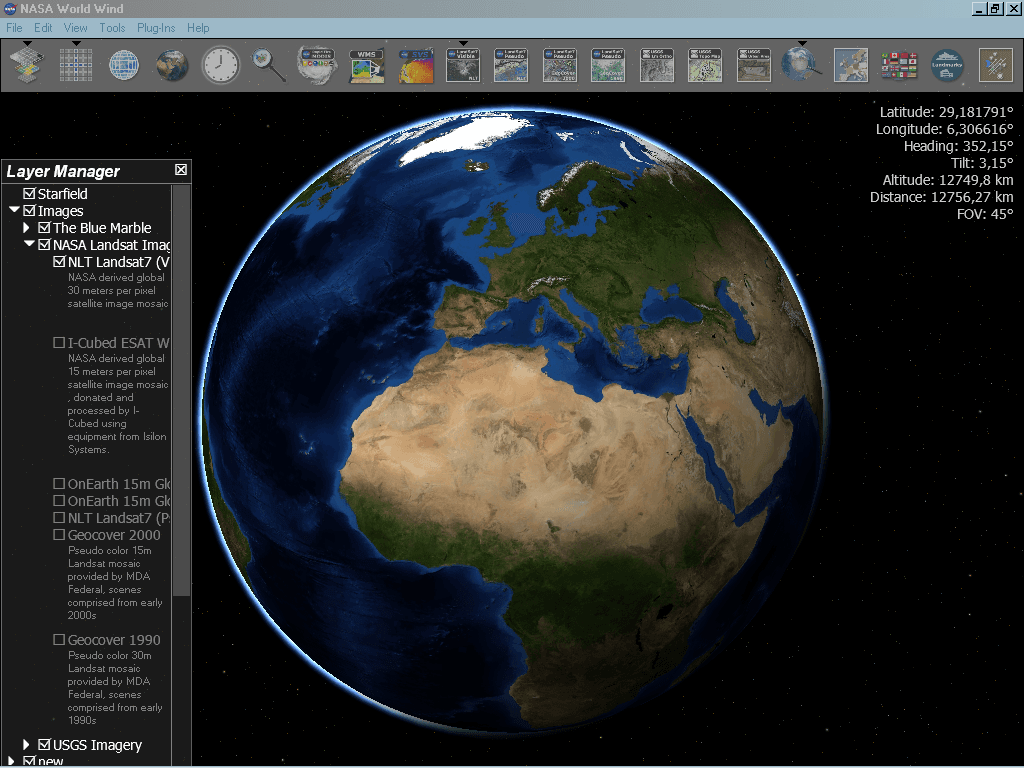Screen dimensions: 1024x768
Task: Open the WMS Browser toolbar icon
Action: (x=365, y=65)
